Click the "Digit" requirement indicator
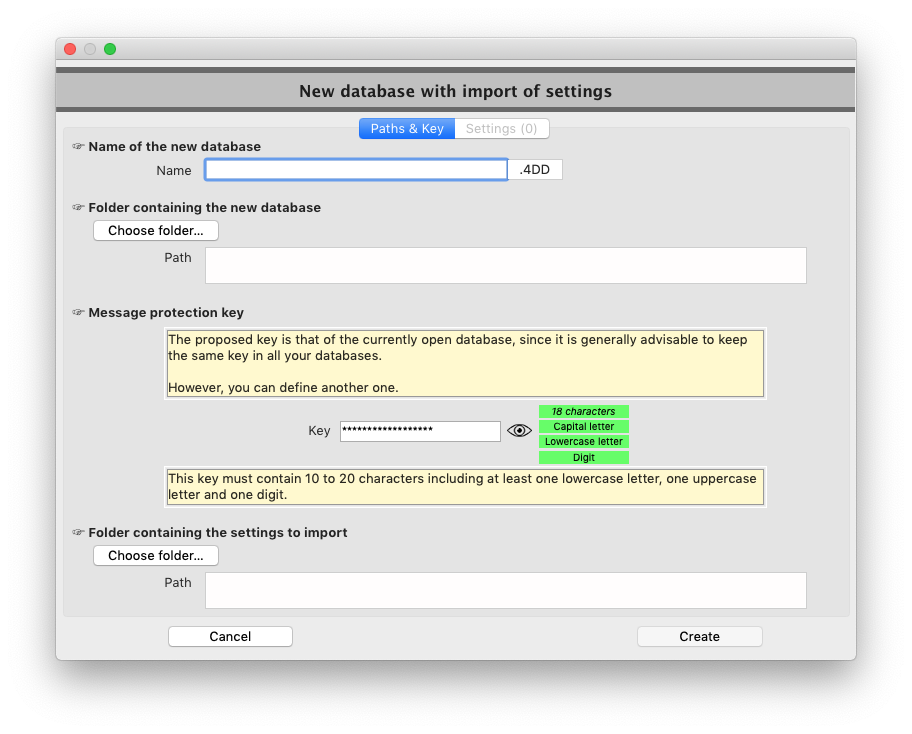Viewport: 912px width, 734px height. [583, 457]
